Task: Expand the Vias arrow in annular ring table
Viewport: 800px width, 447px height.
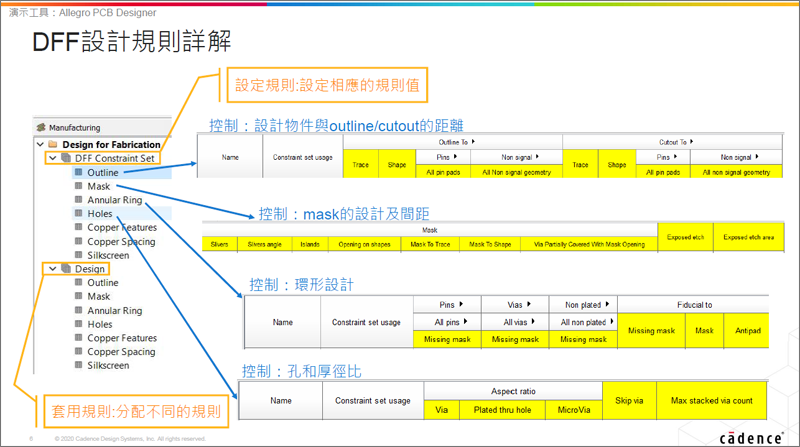Action: (x=529, y=304)
